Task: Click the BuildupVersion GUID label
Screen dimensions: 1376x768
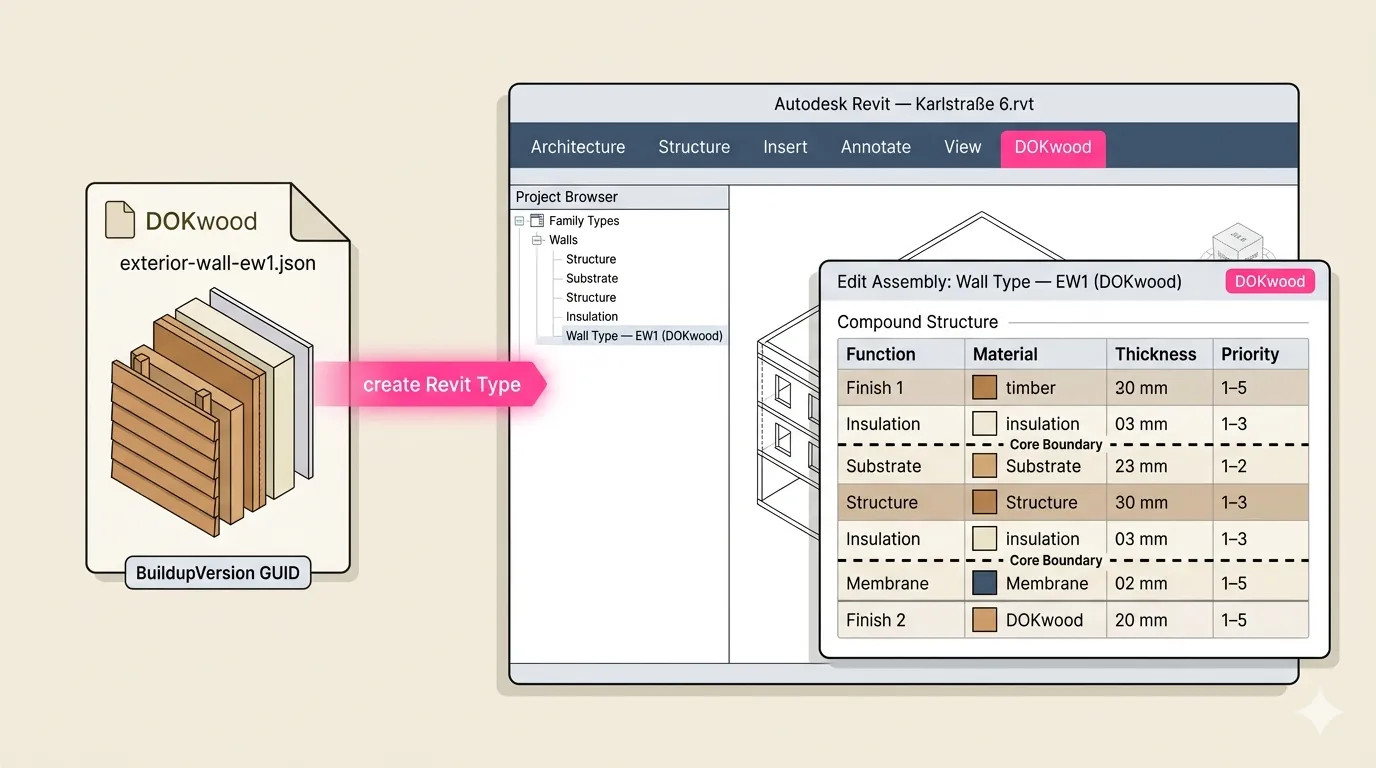Action: pyautogui.click(x=218, y=574)
